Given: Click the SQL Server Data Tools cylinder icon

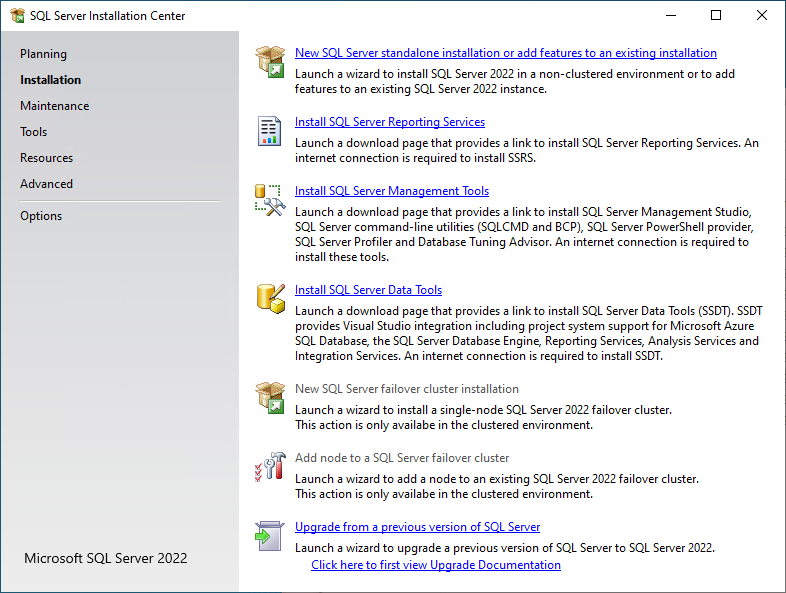Looking at the screenshot, I should tap(271, 298).
